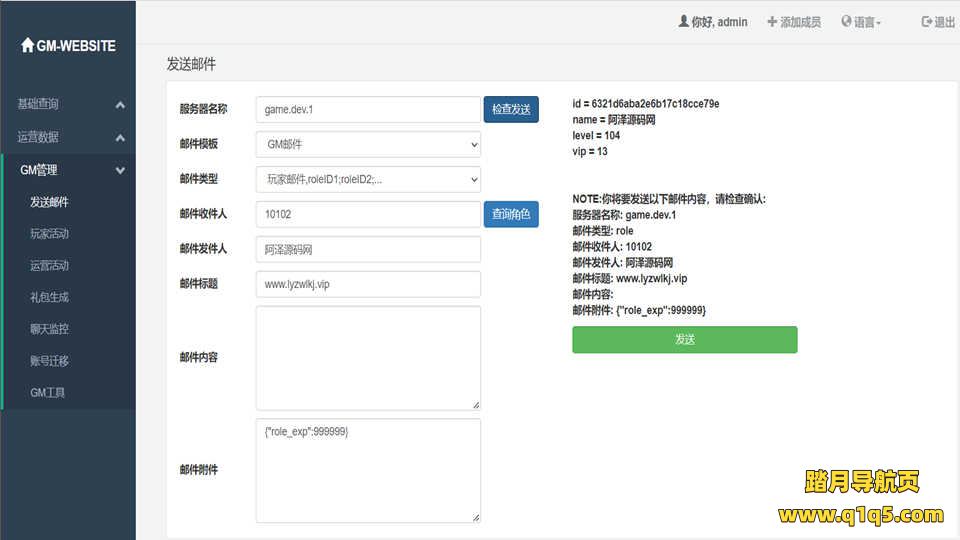Click inside the 邮件内容 text area
This screenshot has width=960, height=540.
tap(368, 357)
